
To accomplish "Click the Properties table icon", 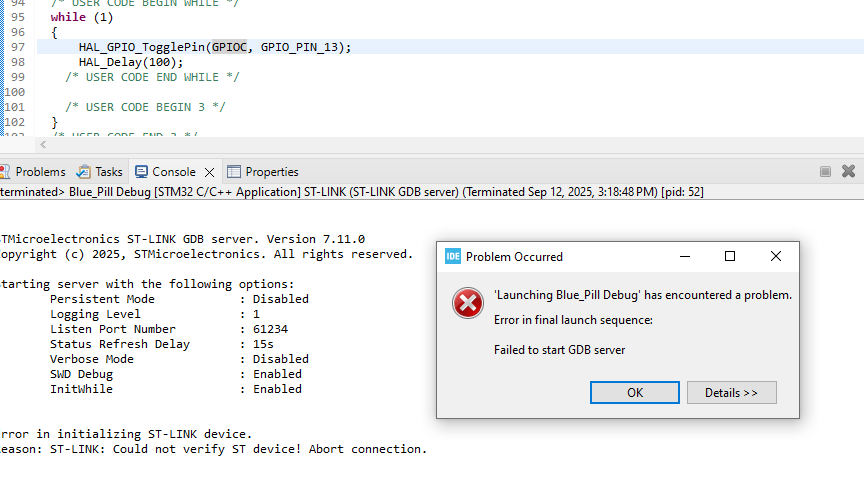I will 234,172.
